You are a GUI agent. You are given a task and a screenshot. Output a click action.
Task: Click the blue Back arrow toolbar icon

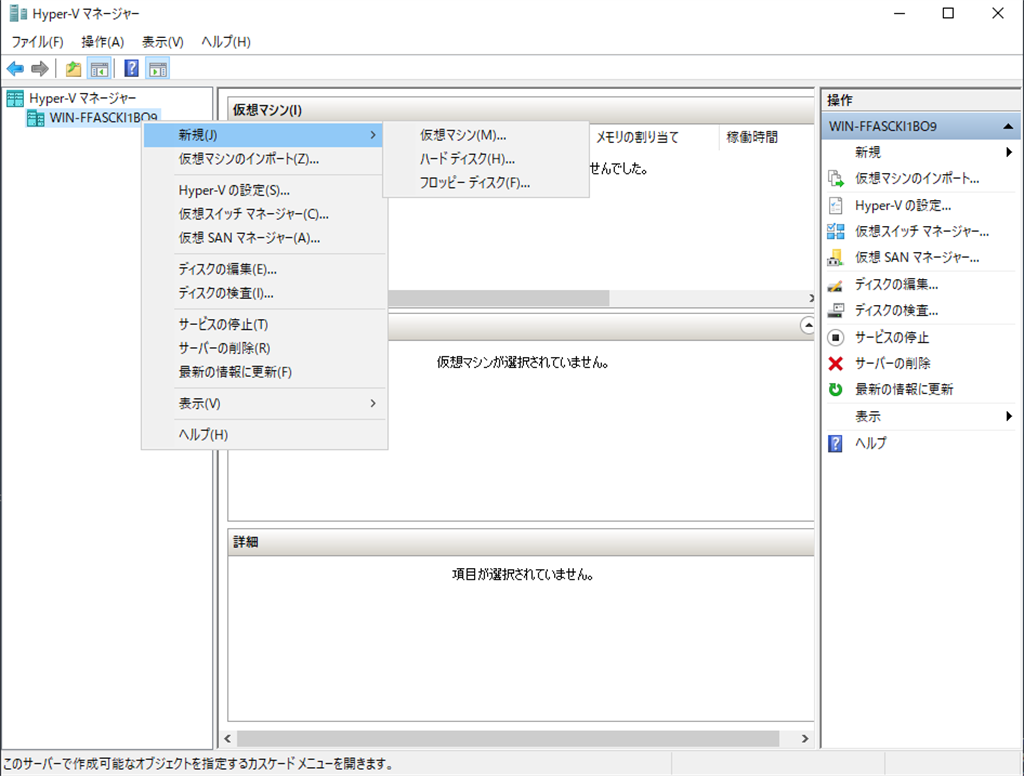[x=15, y=68]
